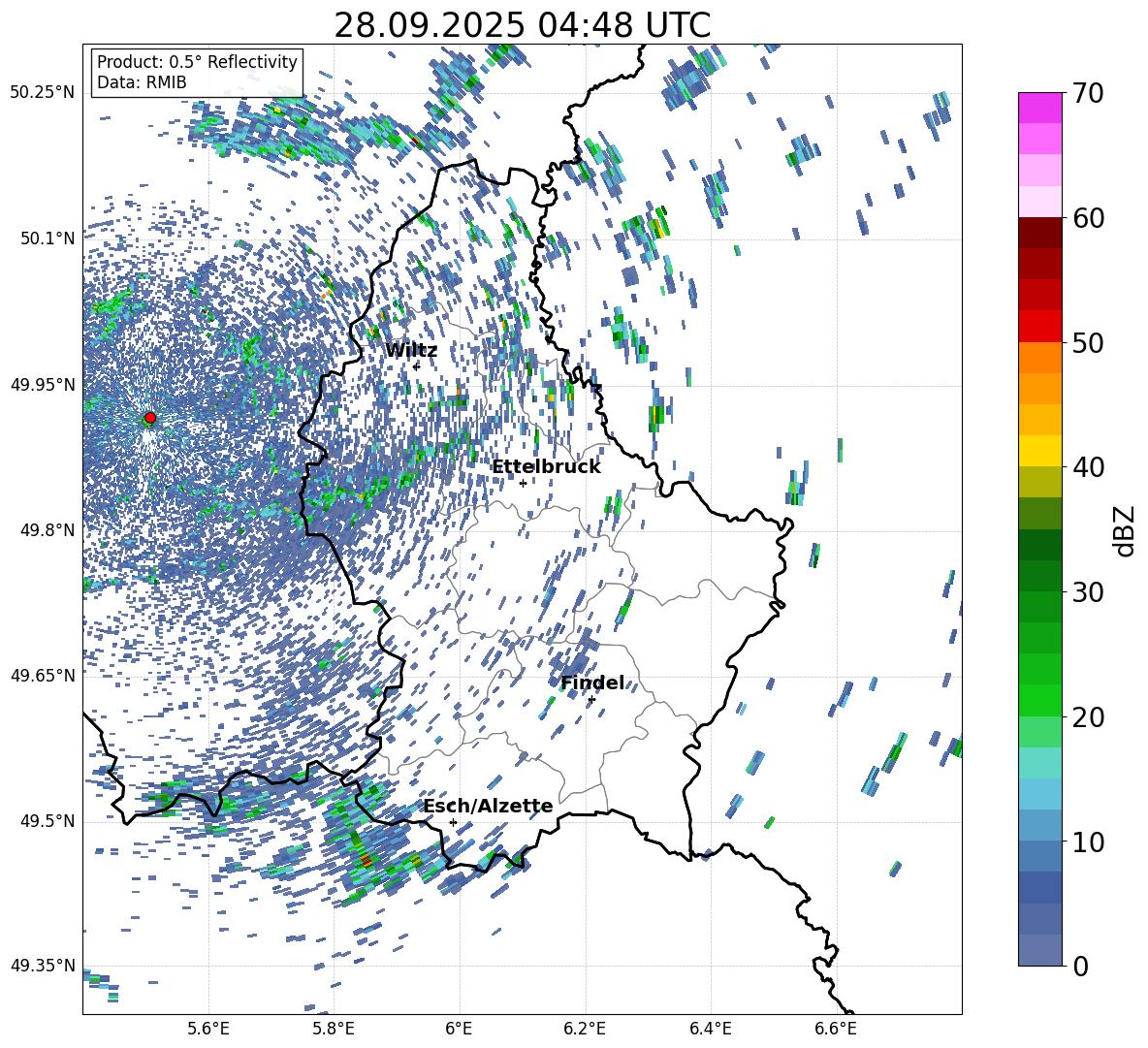Click the red radar site marker
The height and width of the screenshot is (1048, 1148).
[x=149, y=418]
